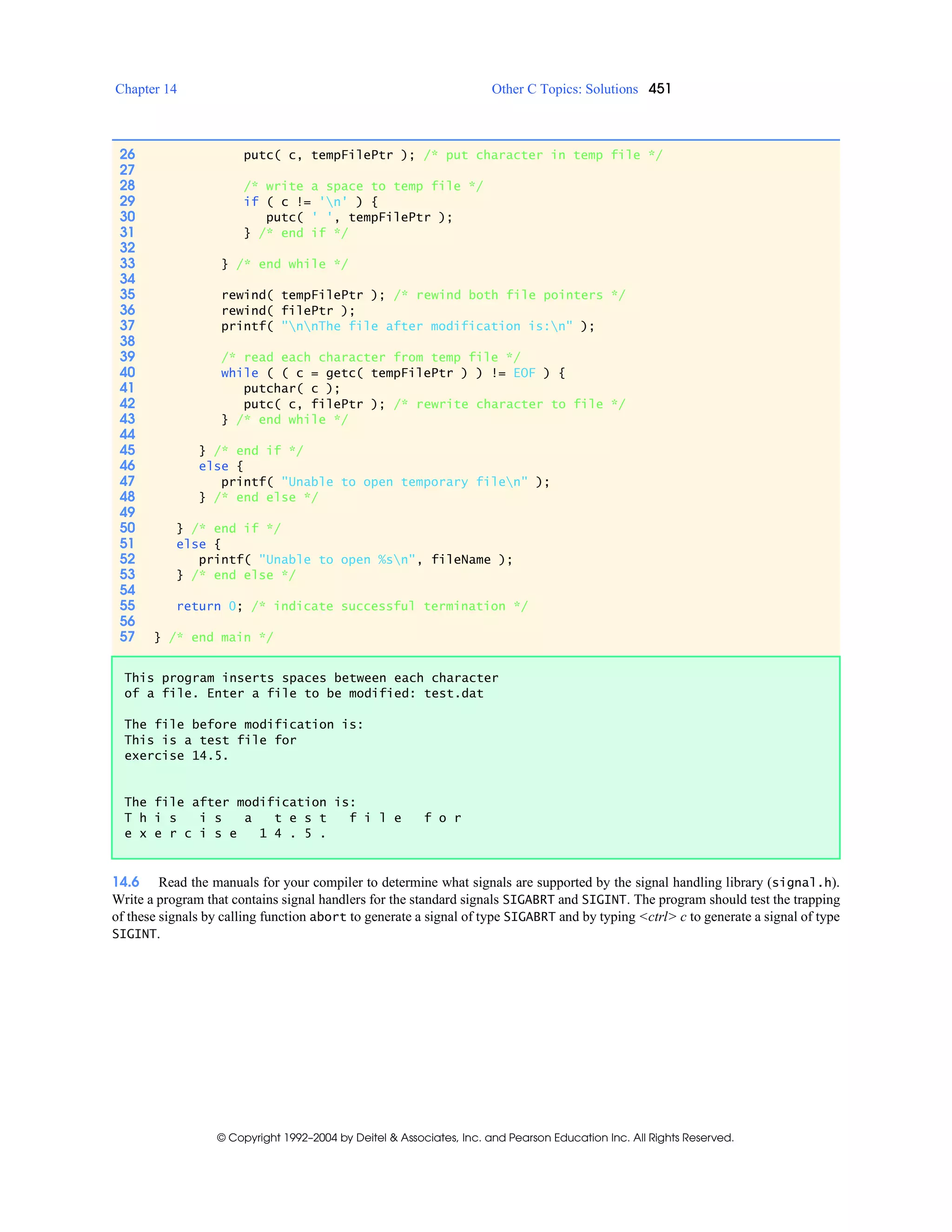Click line number 40

[127, 372]
